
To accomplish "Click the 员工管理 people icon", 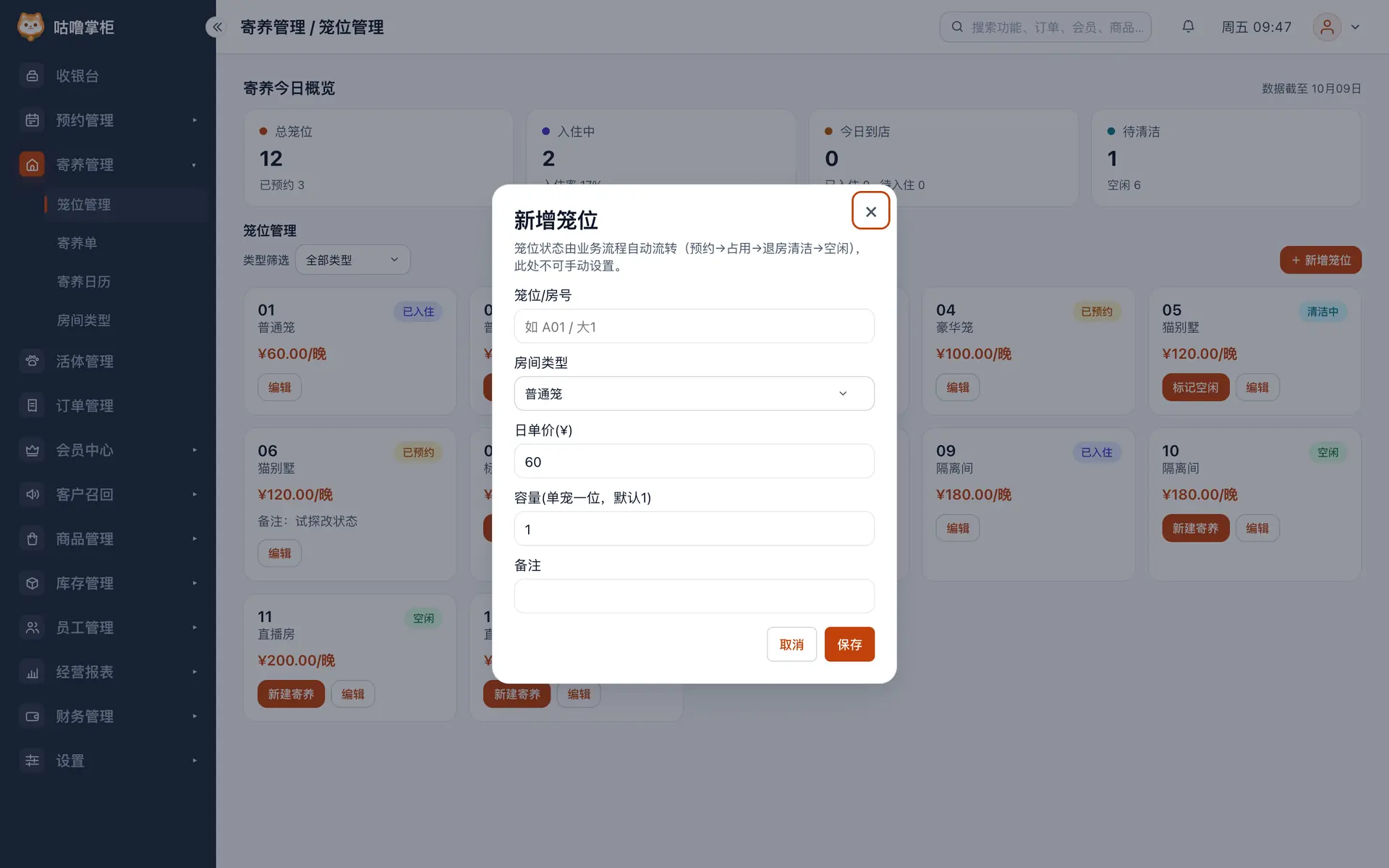I will [32, 627].
